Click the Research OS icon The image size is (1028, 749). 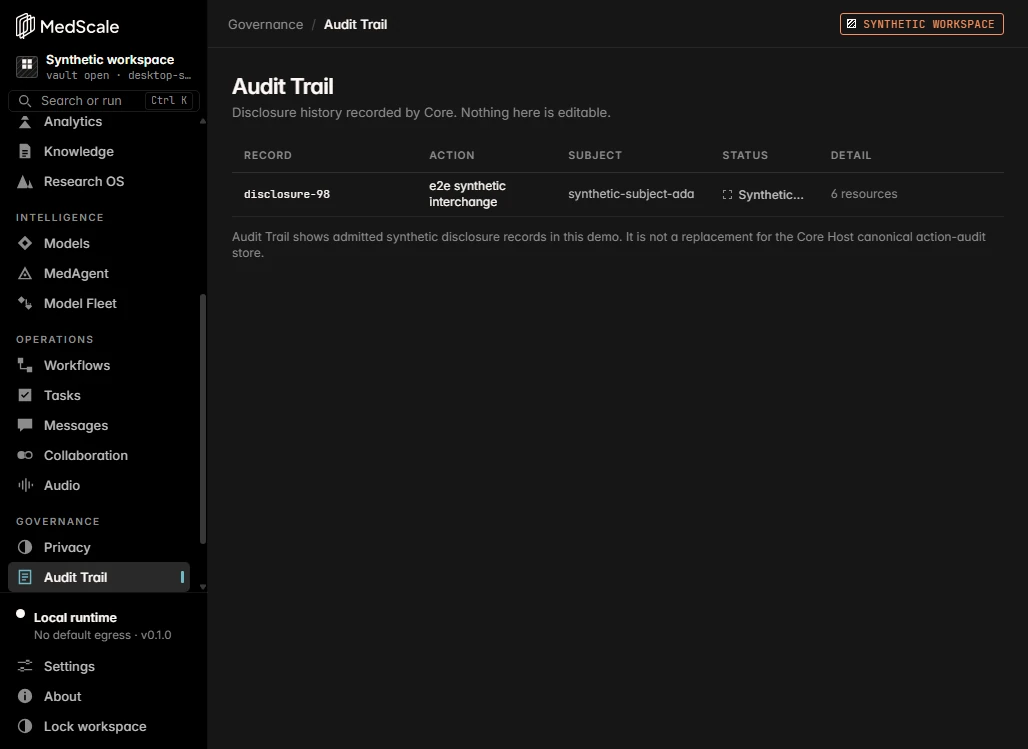(x=25, y=182)
